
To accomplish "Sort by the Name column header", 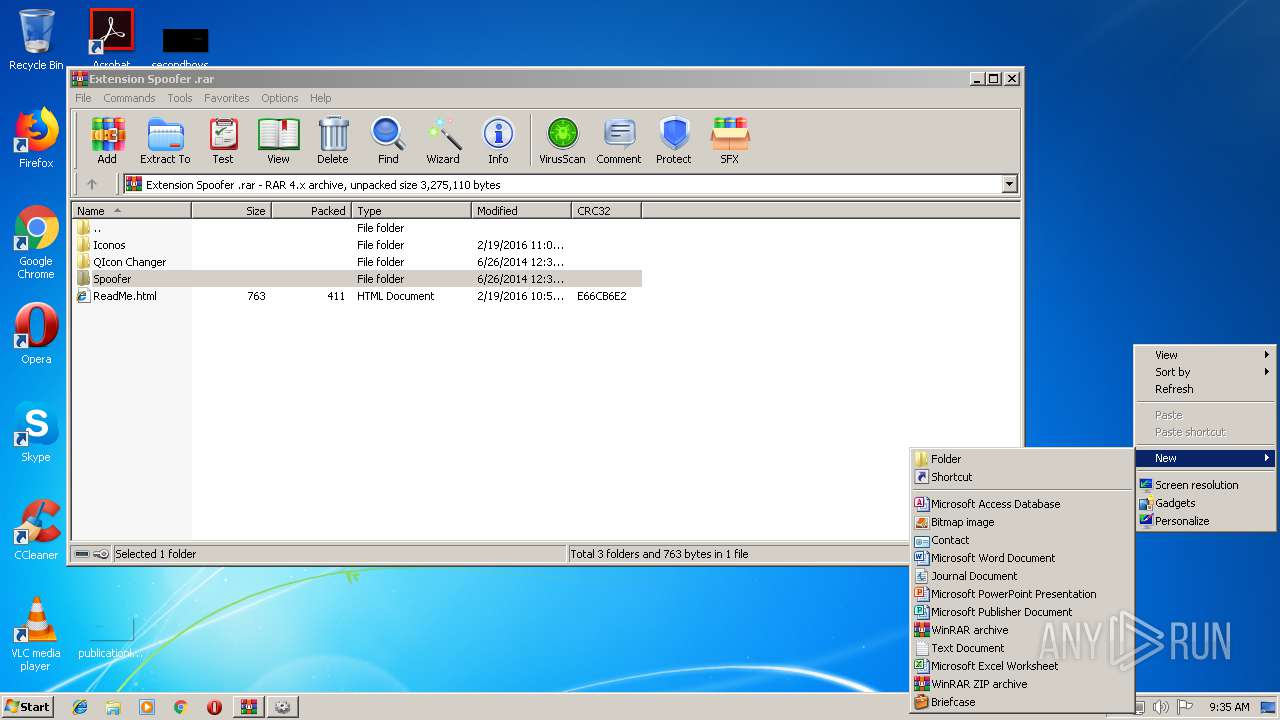I will 132,211.
